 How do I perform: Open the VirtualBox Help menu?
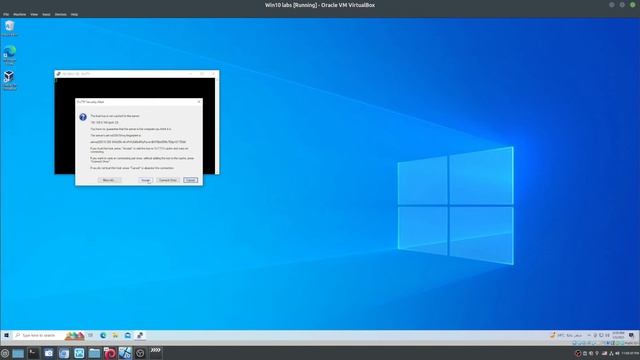pyautogui.click(x=74, y=14)
